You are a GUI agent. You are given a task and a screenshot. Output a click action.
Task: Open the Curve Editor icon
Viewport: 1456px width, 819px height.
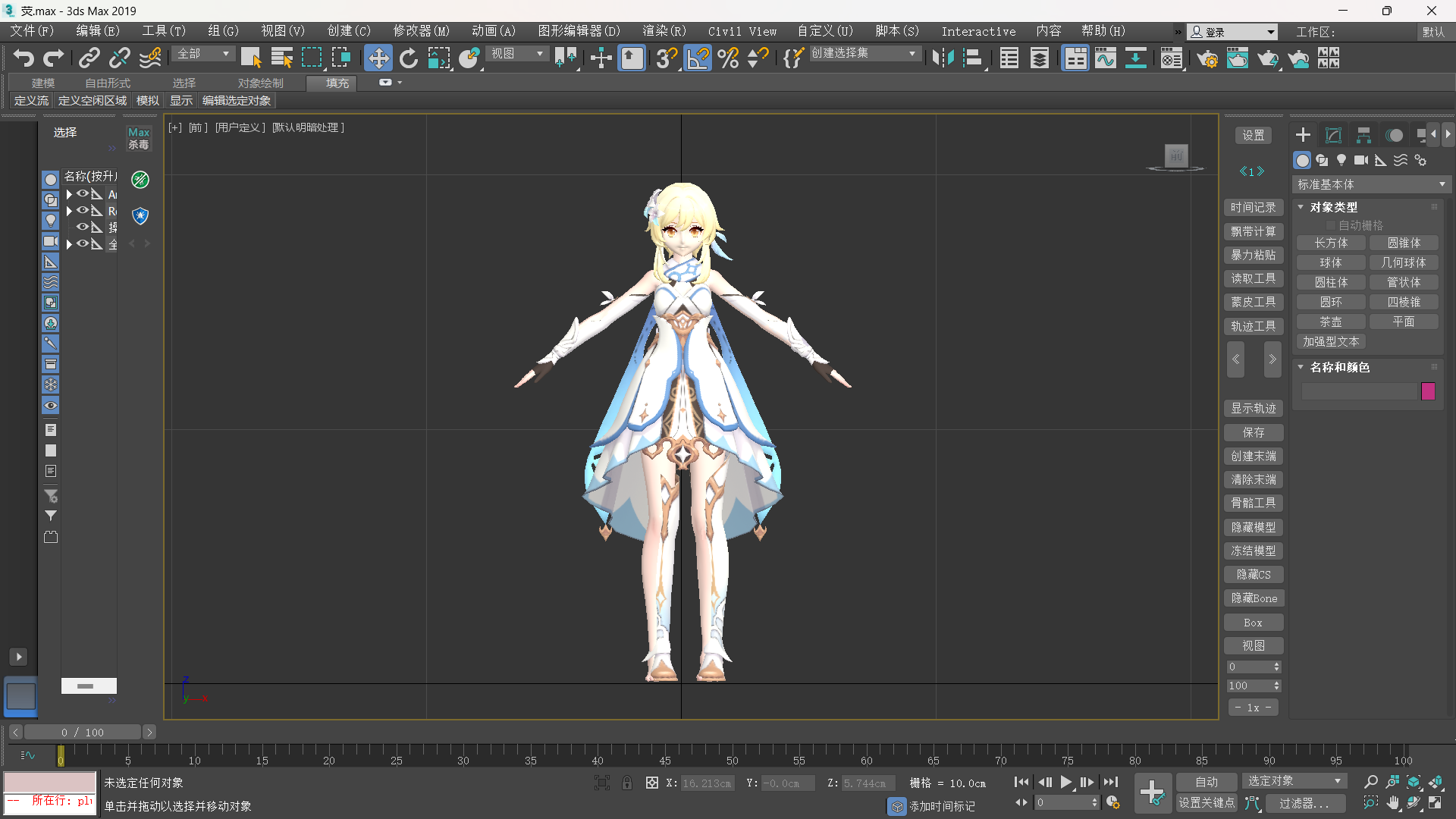1106,58
